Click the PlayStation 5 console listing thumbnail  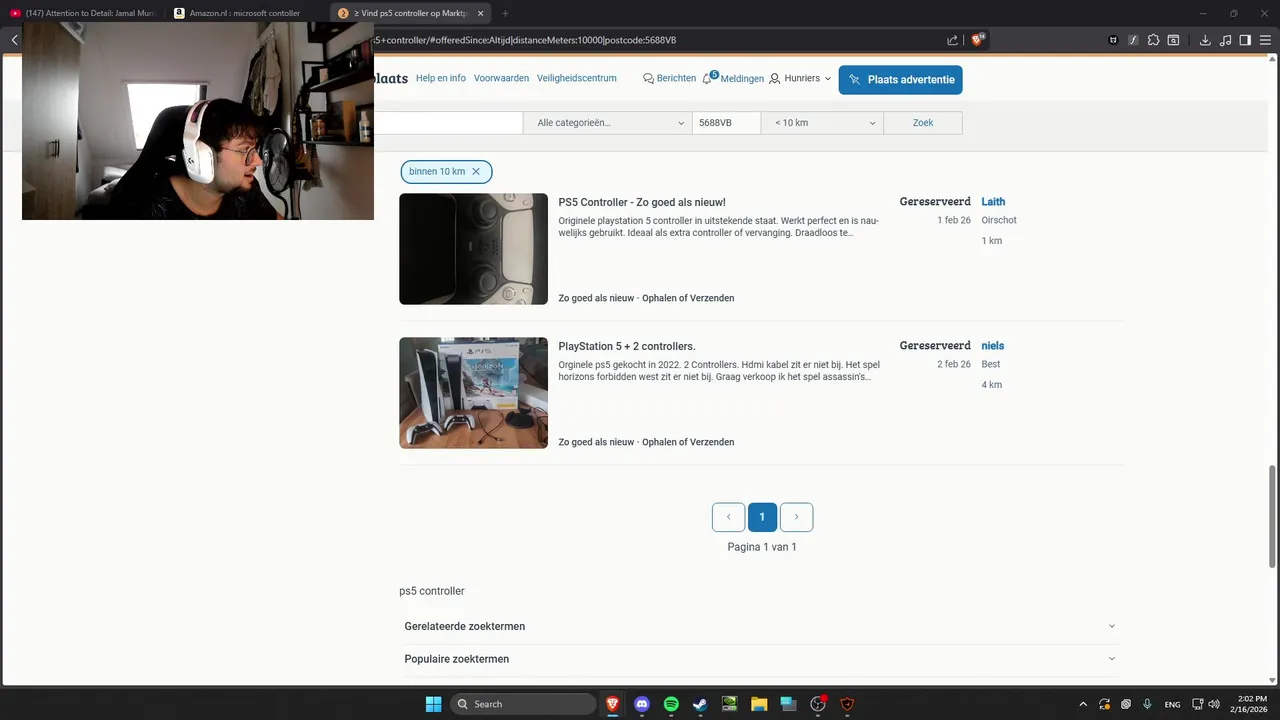click(x=473, y=393)
